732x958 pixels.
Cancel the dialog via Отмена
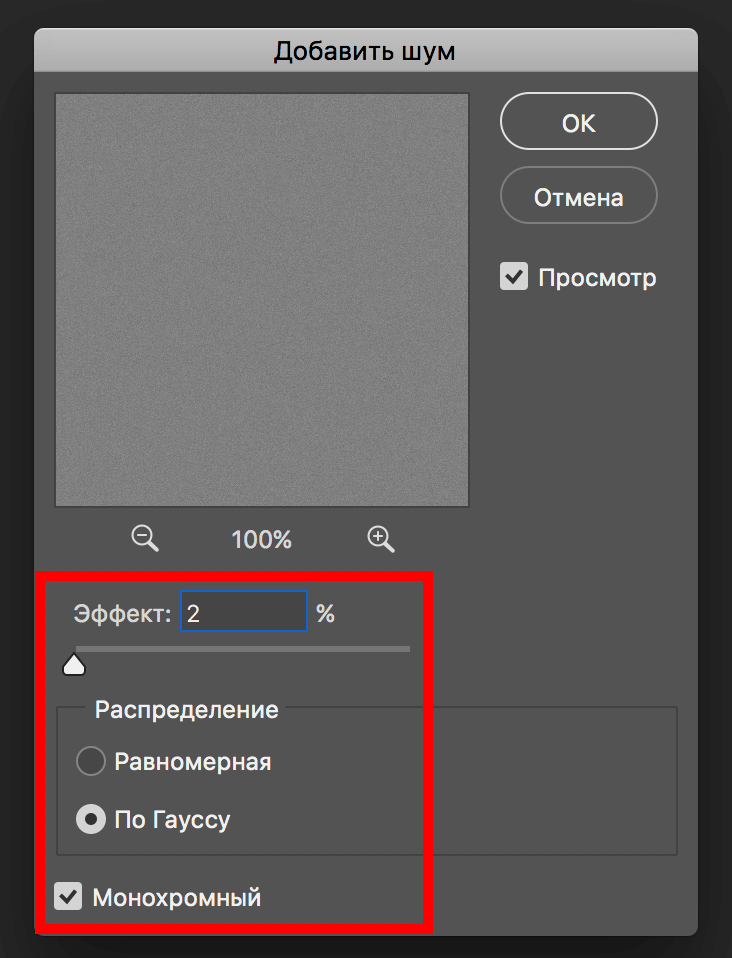click(x=578, y=195)
